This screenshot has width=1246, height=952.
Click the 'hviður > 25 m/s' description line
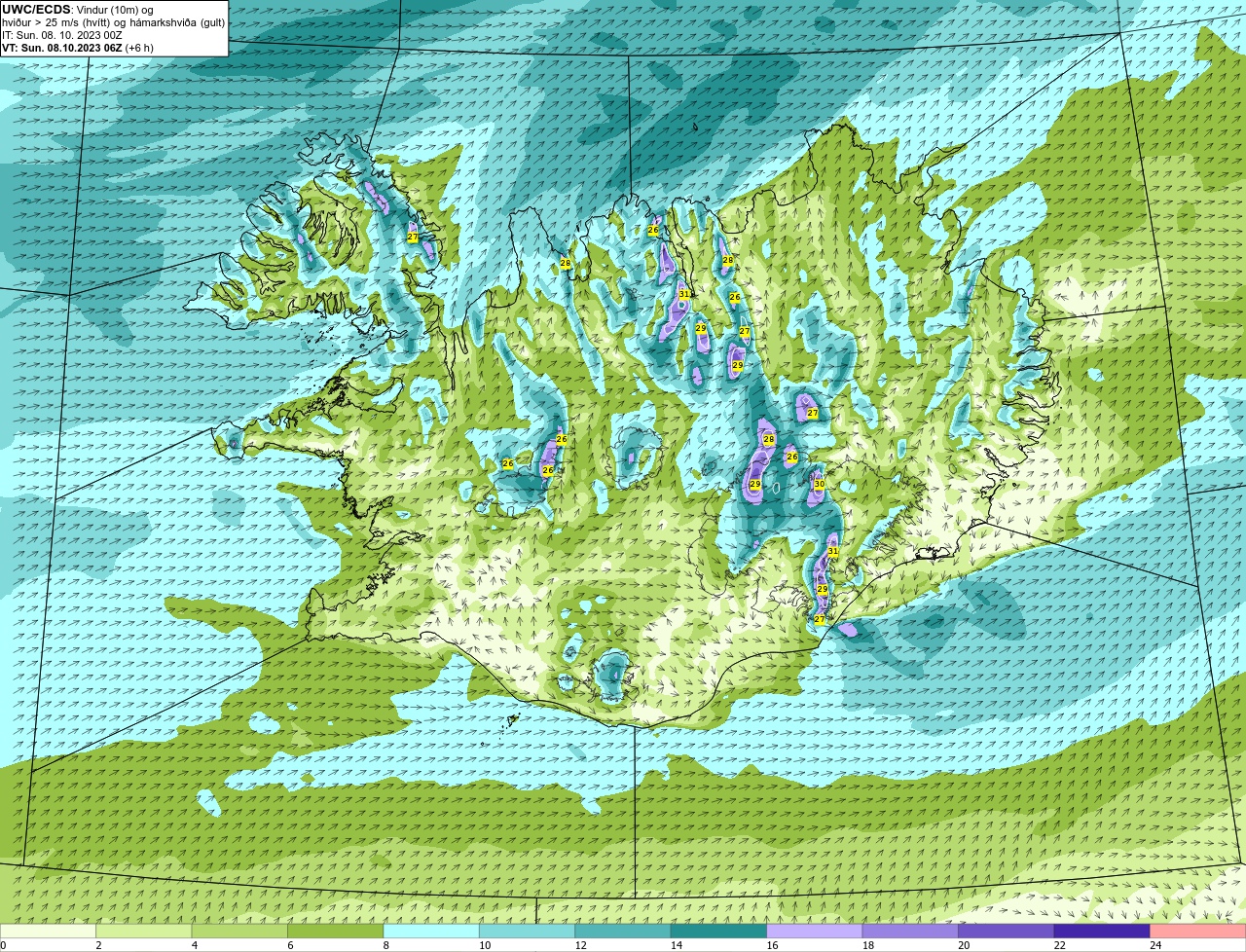(113, 22)
